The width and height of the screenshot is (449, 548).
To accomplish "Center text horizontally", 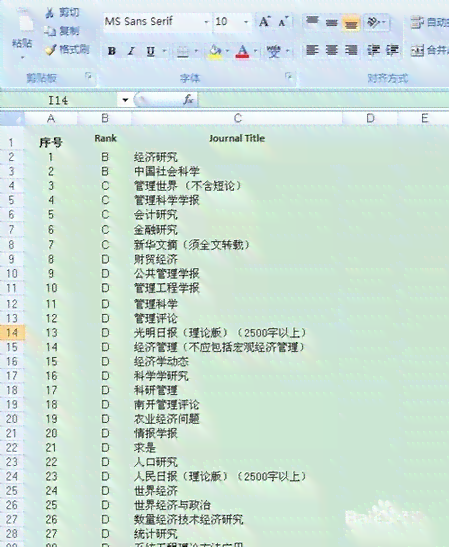I will point(332,50).
